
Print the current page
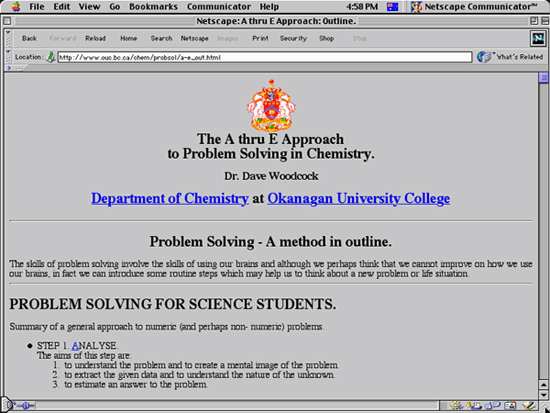[260, 38]
